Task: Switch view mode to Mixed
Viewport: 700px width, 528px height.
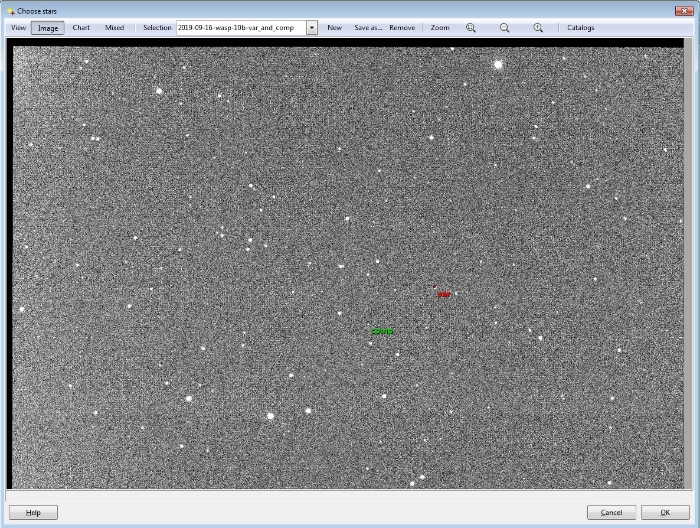Action: pos(115,28)
